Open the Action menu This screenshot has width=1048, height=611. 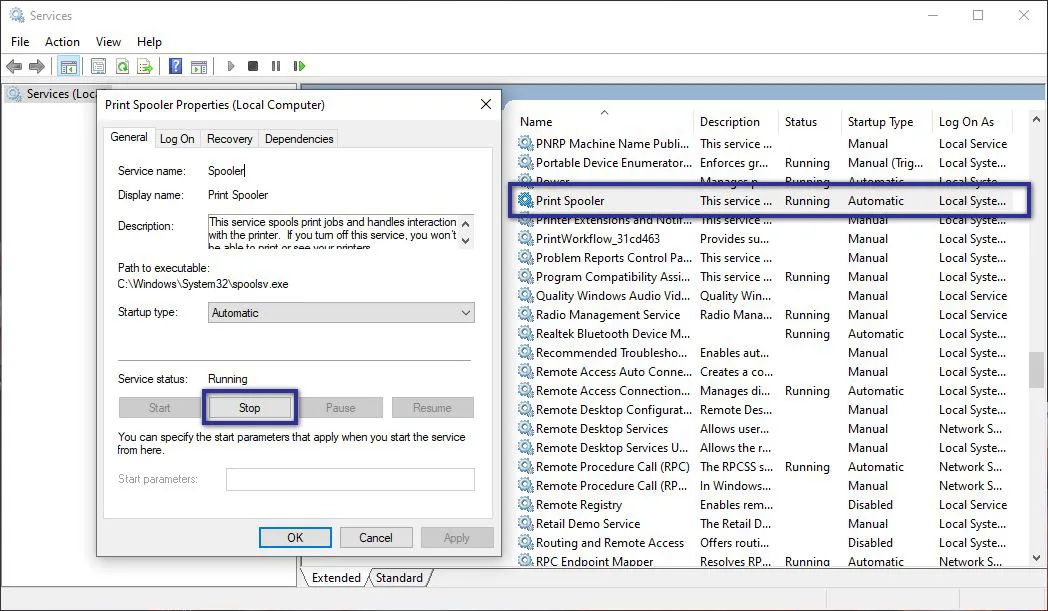[x=62, y=41]
